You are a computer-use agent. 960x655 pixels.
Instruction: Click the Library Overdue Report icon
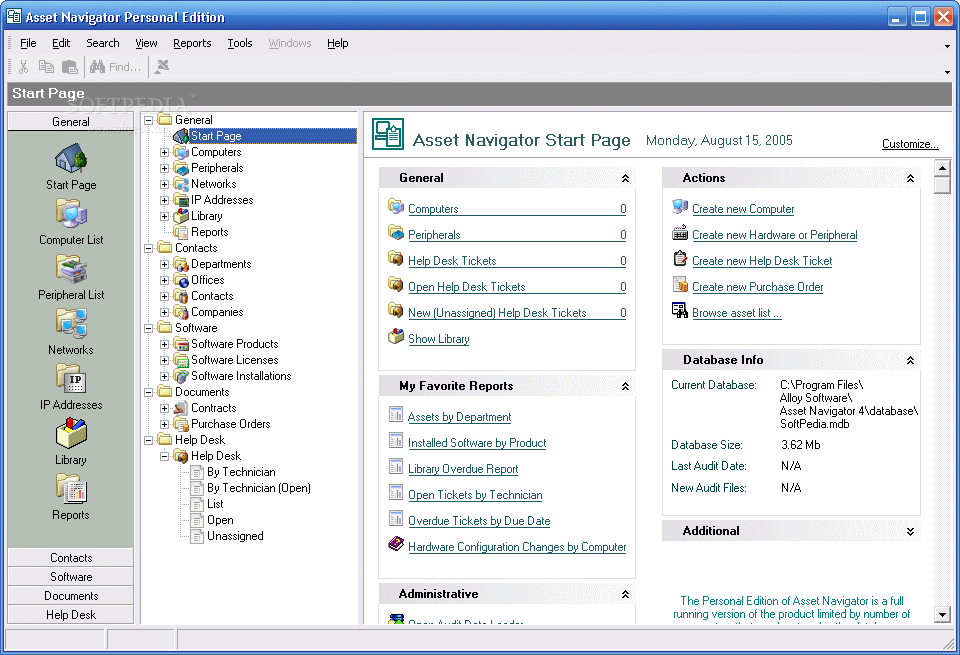coord(396,467)
